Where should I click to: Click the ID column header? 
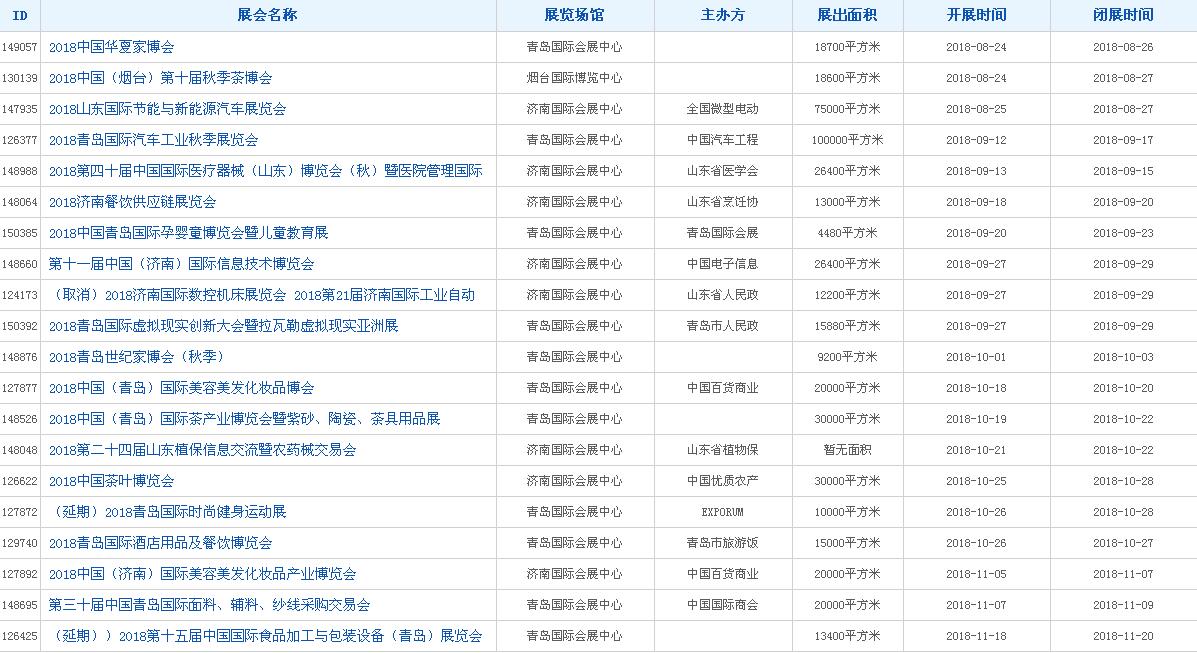click(x=21, y=15)
